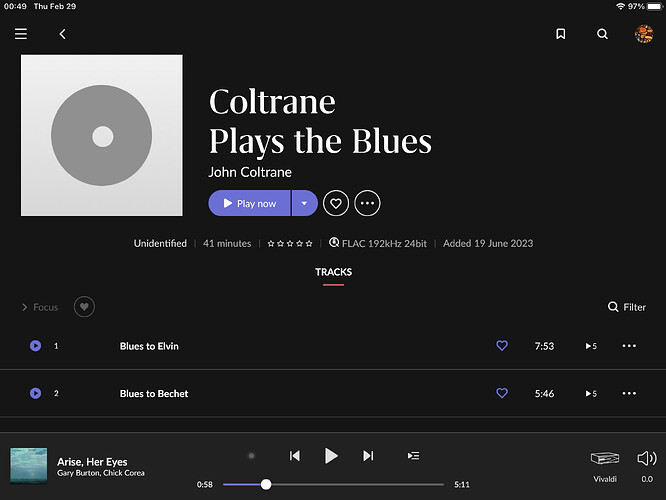Screen dimensions: 666x500
Task: Open the hamburger navigation menu
Action: (21, 34)
